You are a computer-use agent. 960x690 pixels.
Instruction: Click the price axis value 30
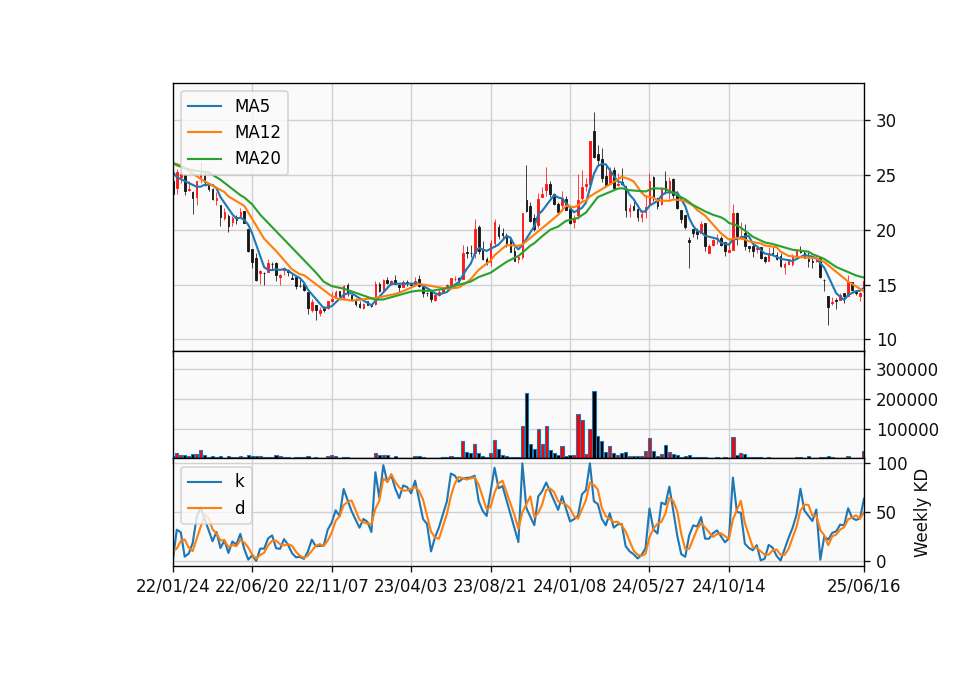[886, 121]
